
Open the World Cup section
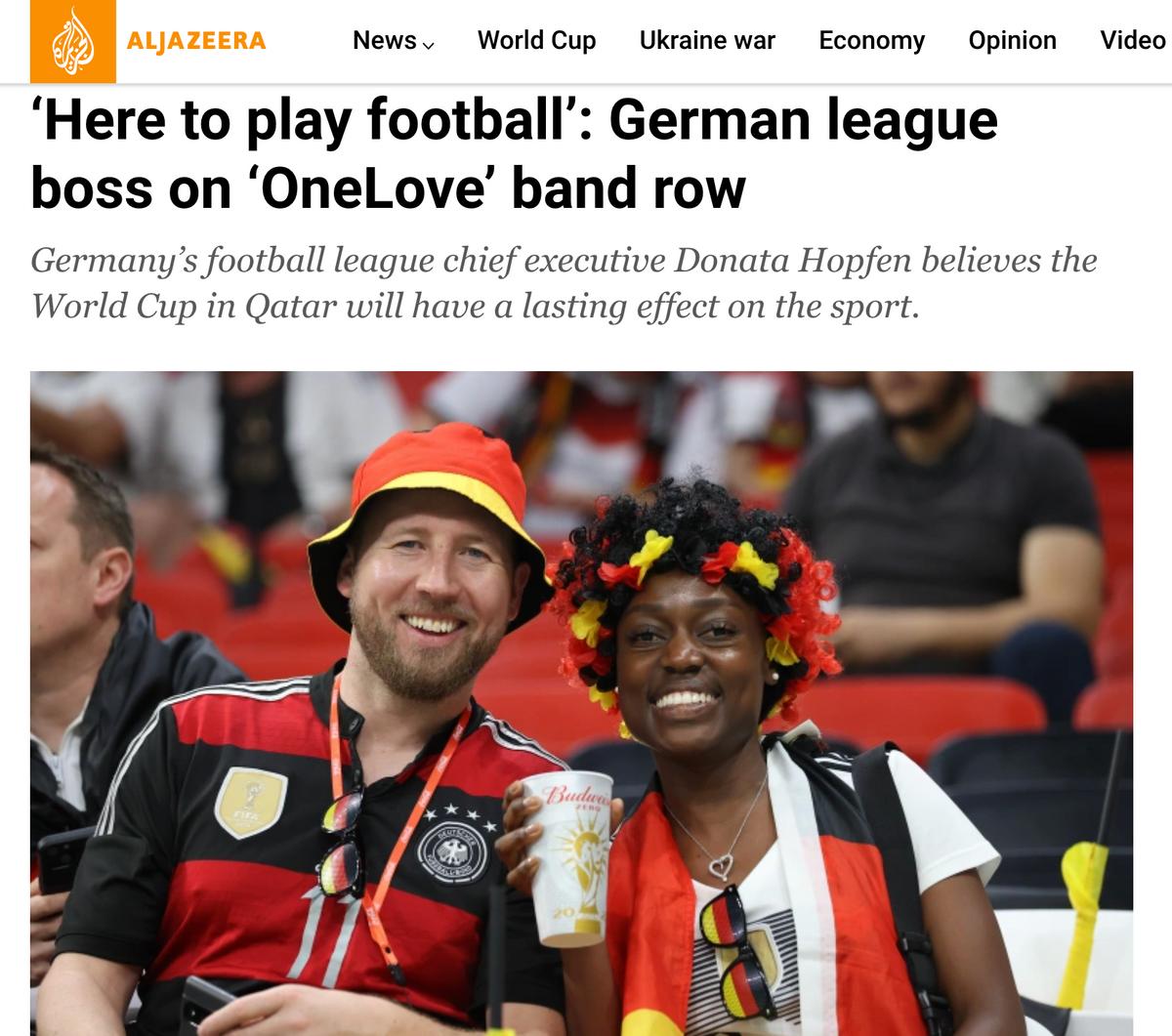pyautogui.click(x=536, y=40)
